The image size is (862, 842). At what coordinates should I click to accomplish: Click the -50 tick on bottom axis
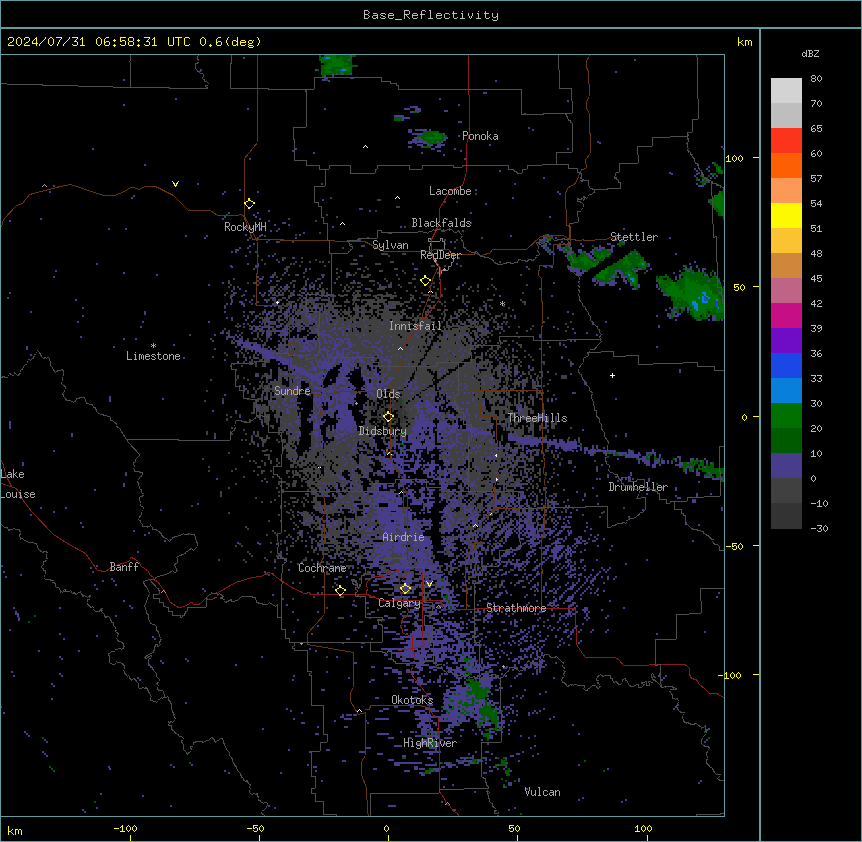(255, 828)
